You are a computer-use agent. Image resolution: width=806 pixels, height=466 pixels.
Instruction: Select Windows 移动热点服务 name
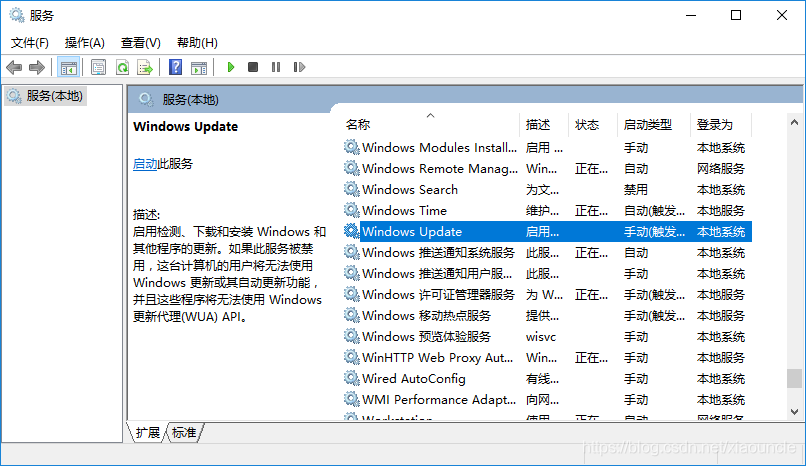[x=427, y=315]
